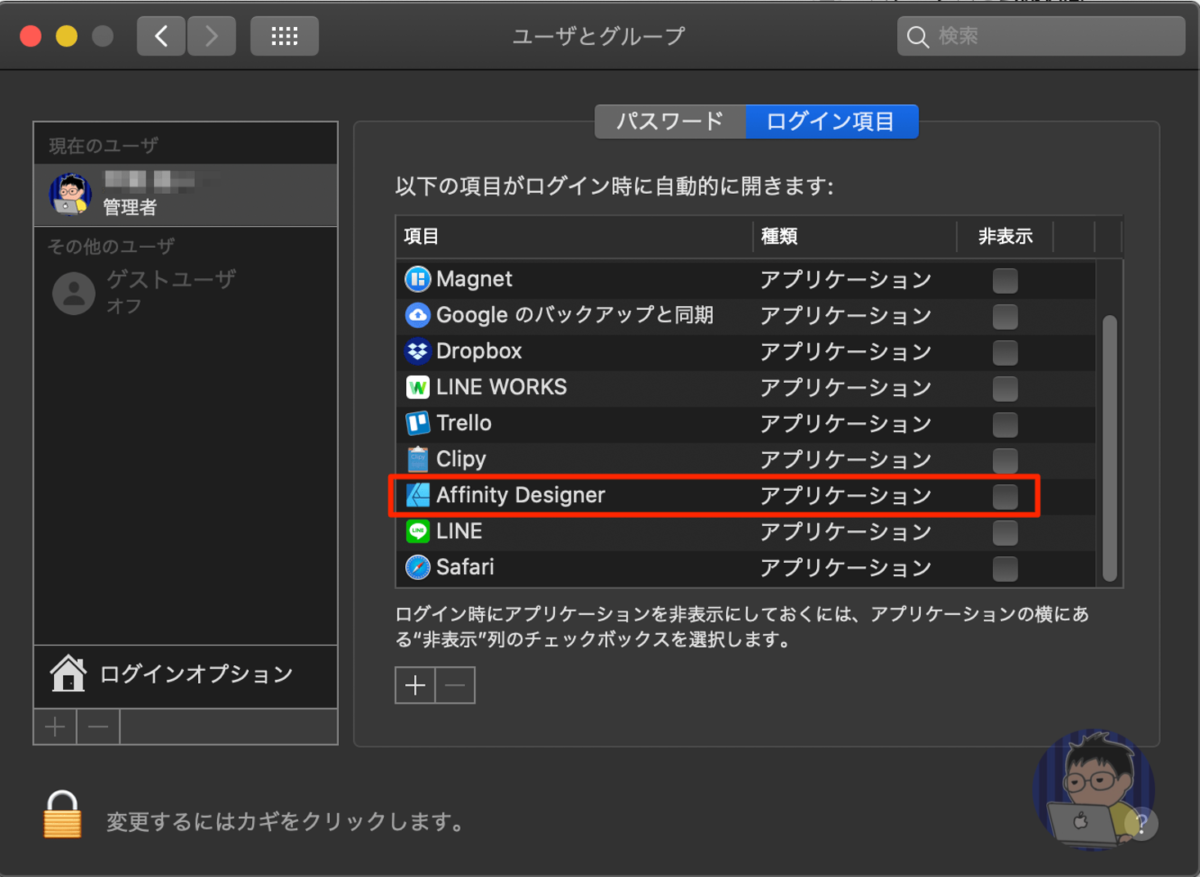This screenshot has width=1200, height=877.
Task: Toggle 非表示 checkbox for Safari
Action: pyautogui.click(x=1005, y=568)
